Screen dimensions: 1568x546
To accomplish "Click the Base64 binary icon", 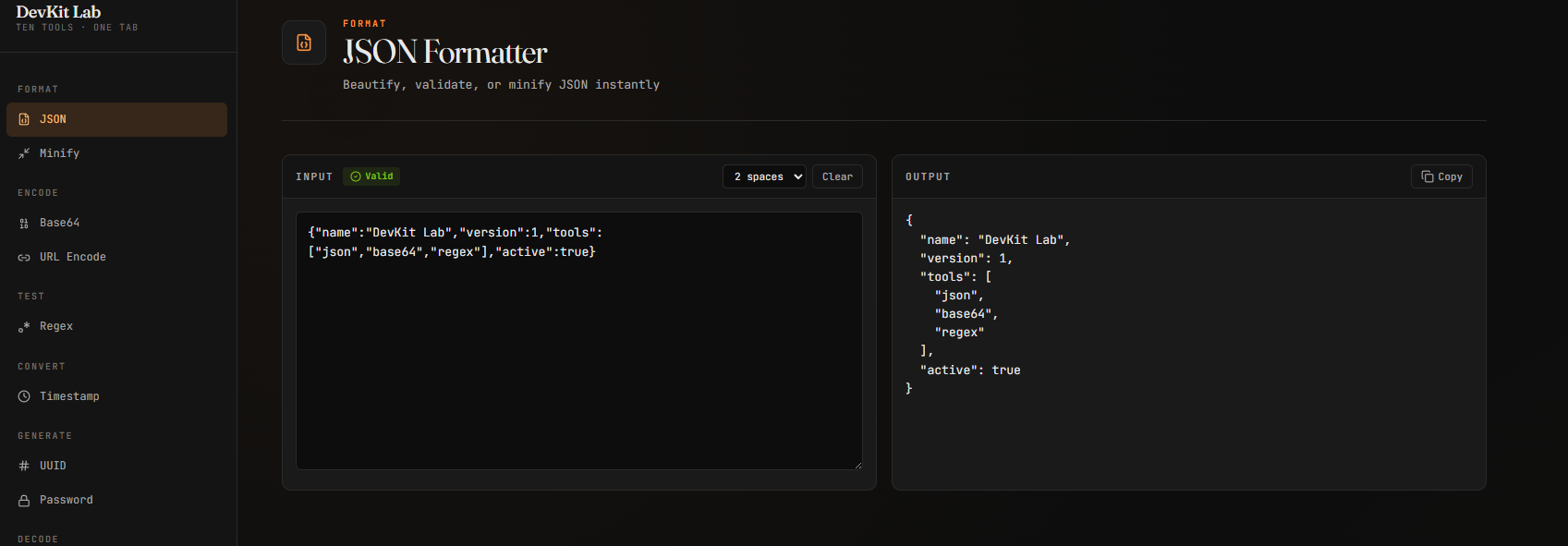I will 24,223.
